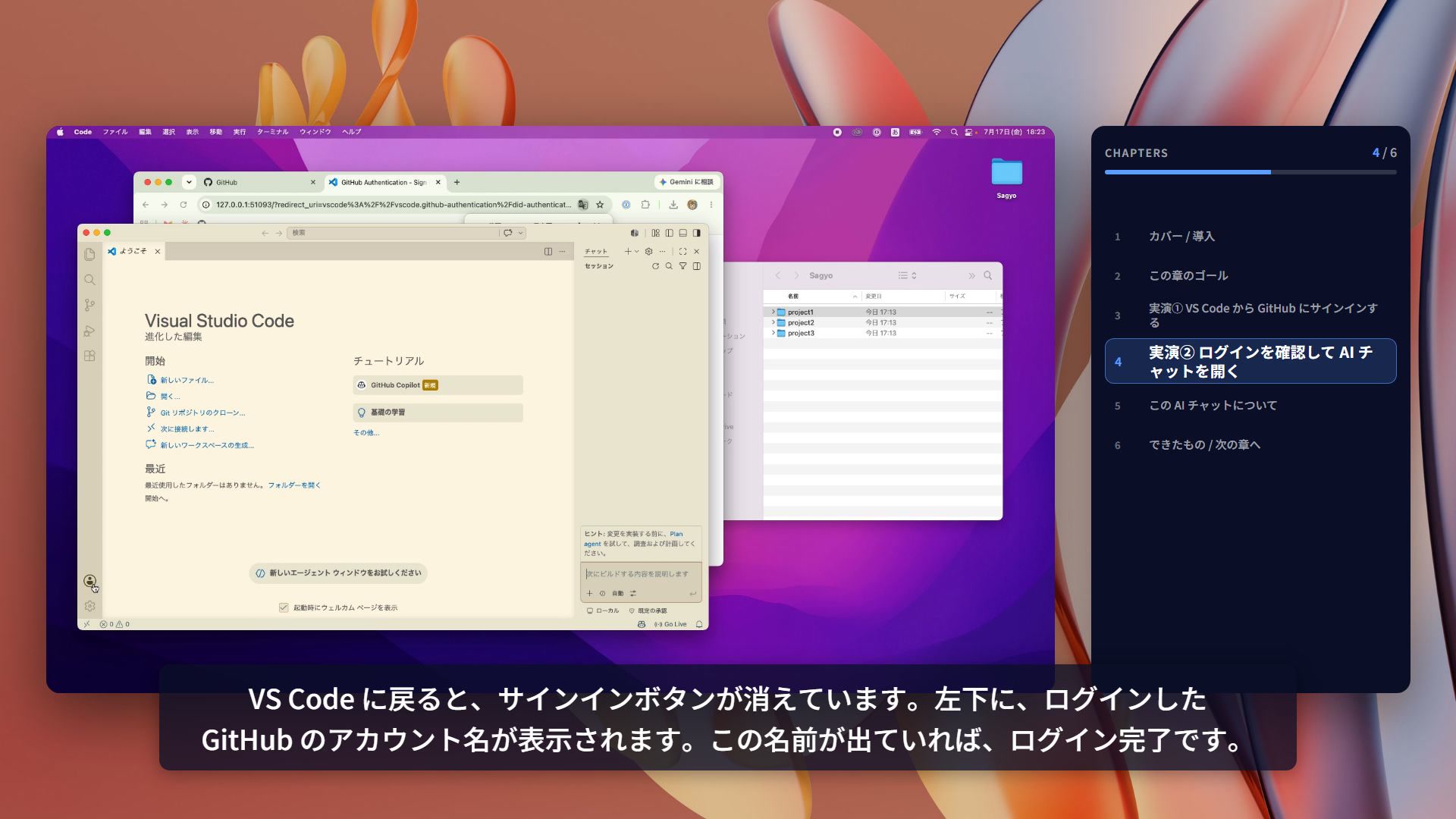Show more Finder toolbar items with the chevrons
Viewport: 1456px width, 819px height.
click(x=971, y=275)
